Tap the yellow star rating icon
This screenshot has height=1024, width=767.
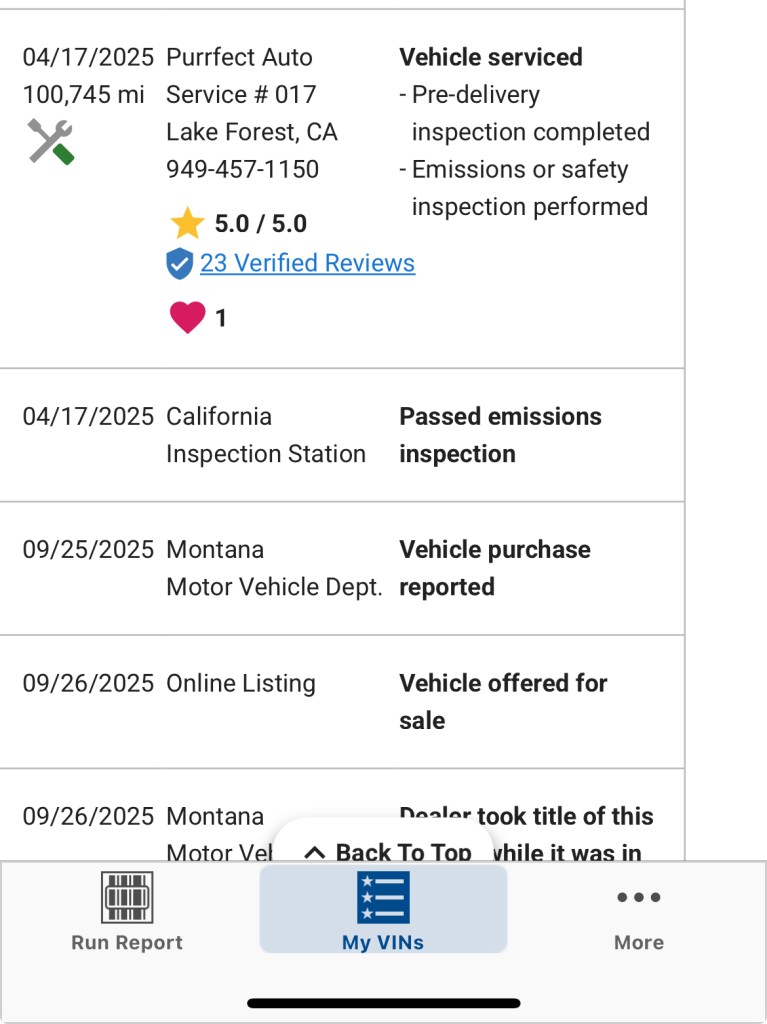click(x=186, y=224)
